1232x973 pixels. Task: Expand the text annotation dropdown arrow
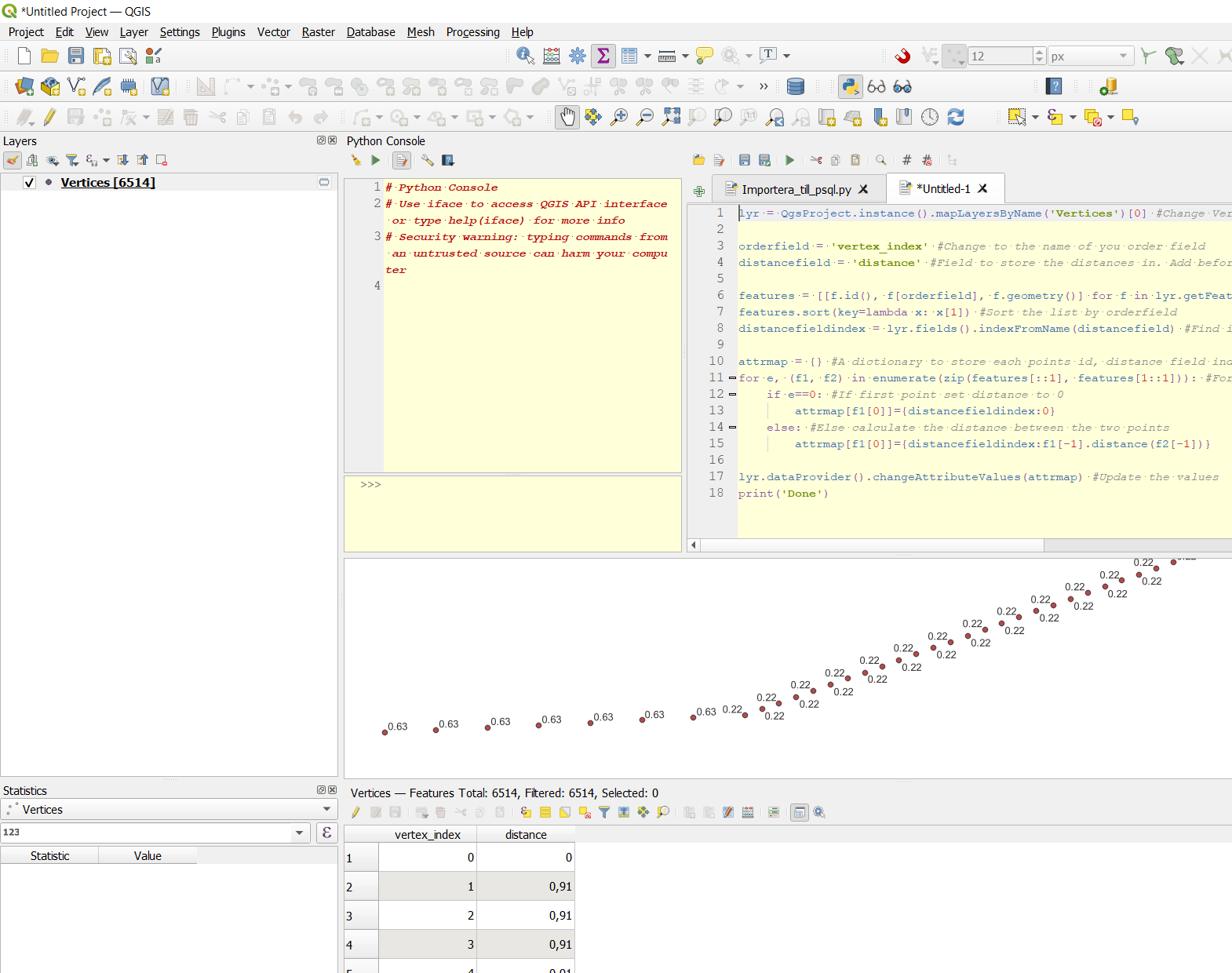(x=786, y=56)
